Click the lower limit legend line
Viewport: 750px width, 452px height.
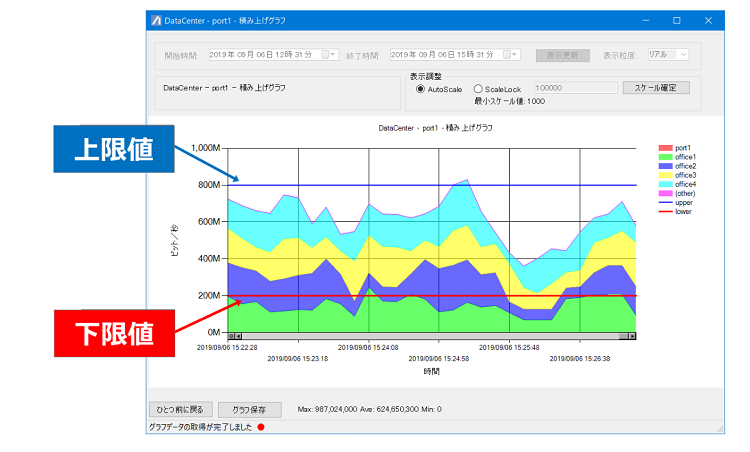[665, 211]
